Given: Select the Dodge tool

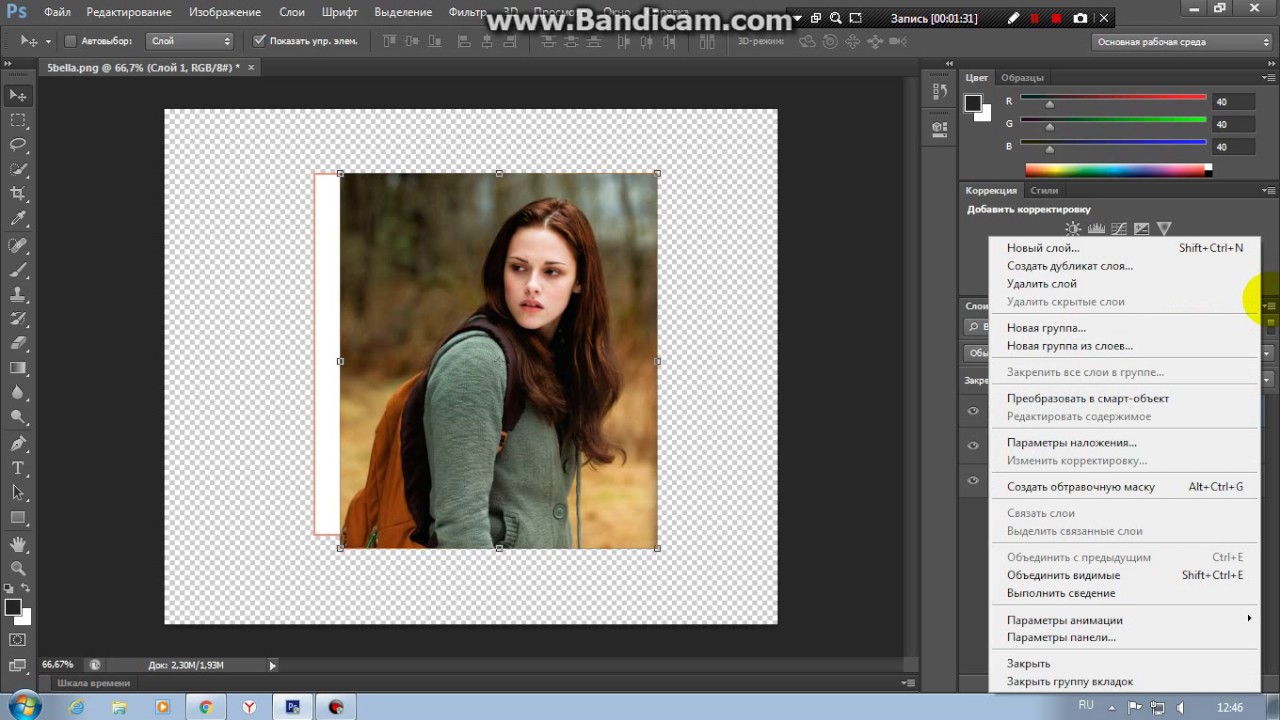Looking at the screenshot, I should [x=18, y=417].
